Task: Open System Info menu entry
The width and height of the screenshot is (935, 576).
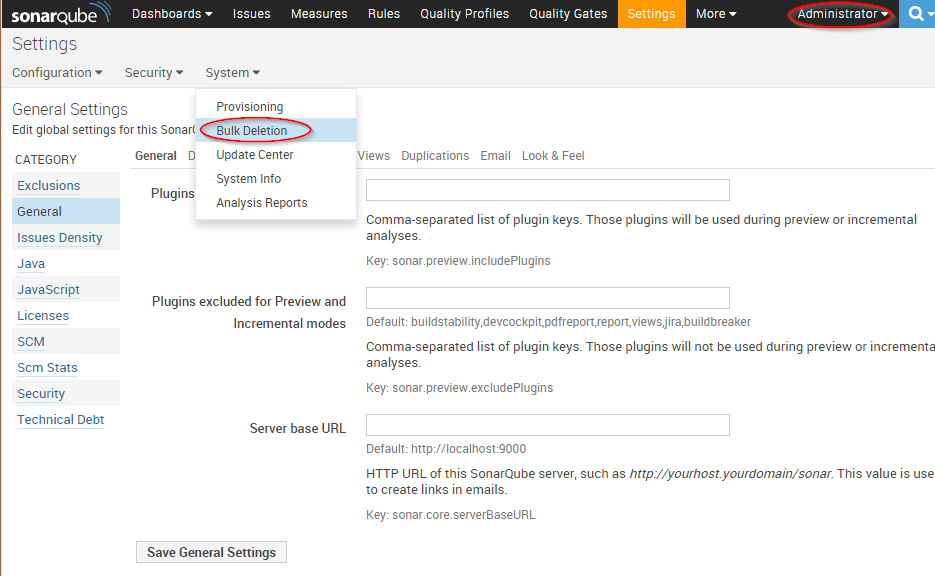Action: pos(276,179)
